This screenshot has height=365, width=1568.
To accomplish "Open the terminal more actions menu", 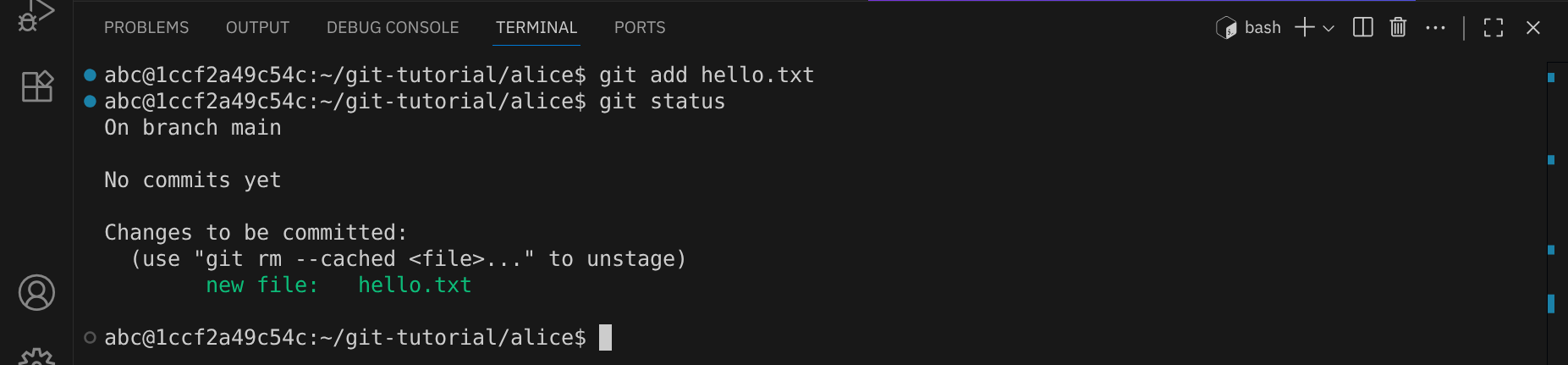I will (x=1435, y=28).
